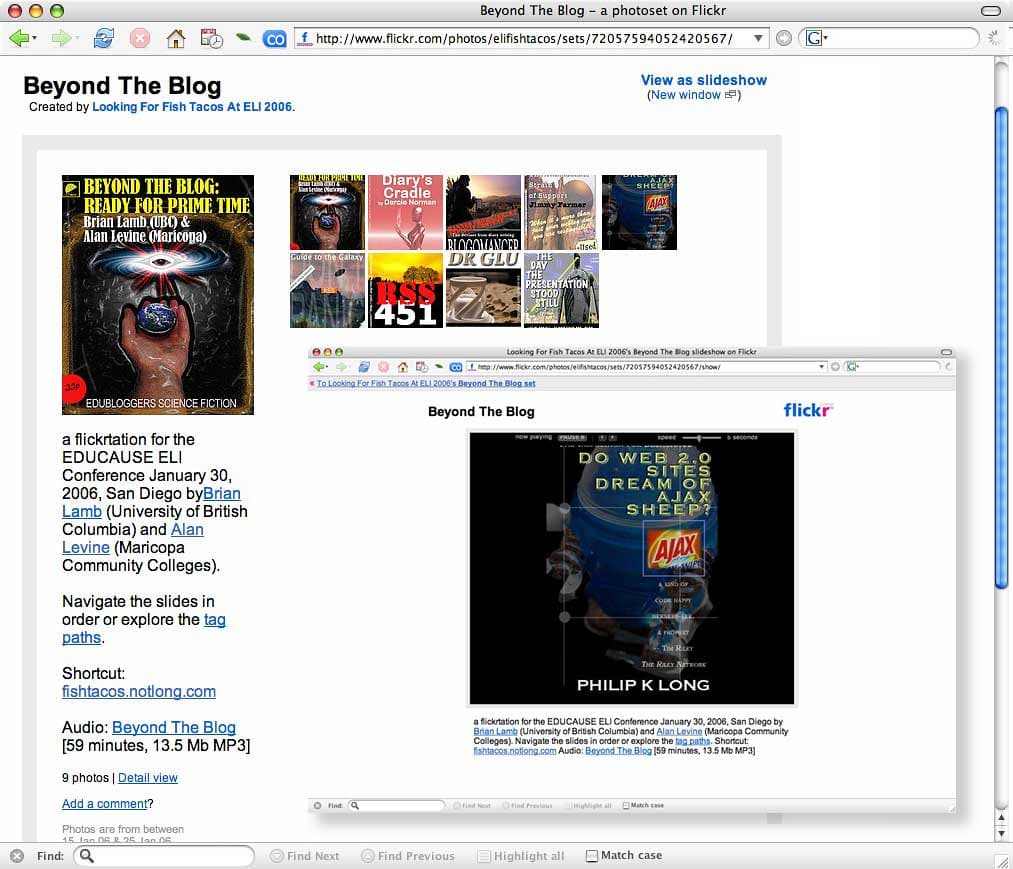Open the Forward button history dropdown arrow
The image size is (1013, 869).
point(77,38)
